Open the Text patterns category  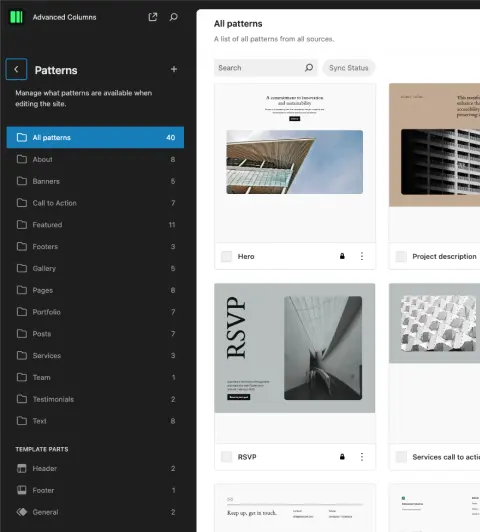(95, 421)
